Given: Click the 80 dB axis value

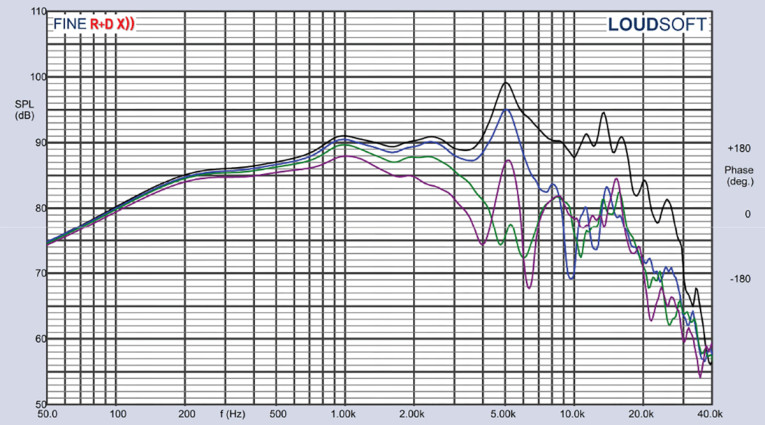Looking at the screenshot, I should click(x=40, y=208).
